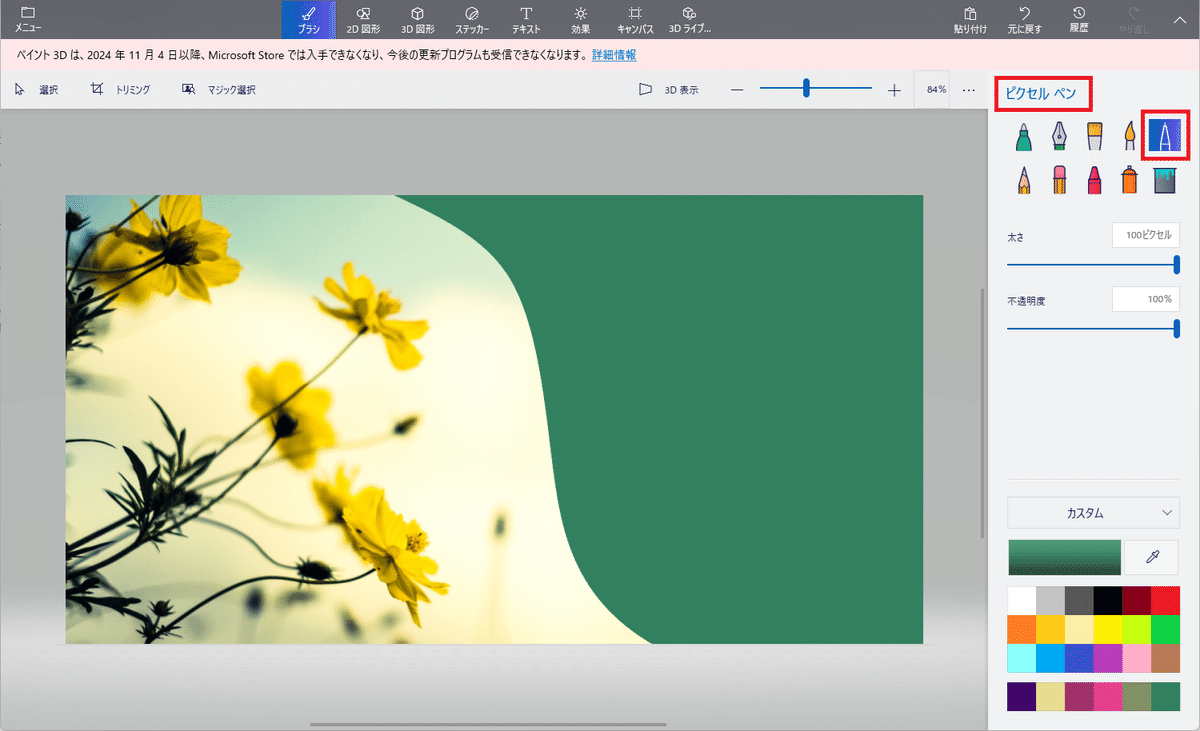
Task: Select the Pencil tool
Action: pos(1024,180)
